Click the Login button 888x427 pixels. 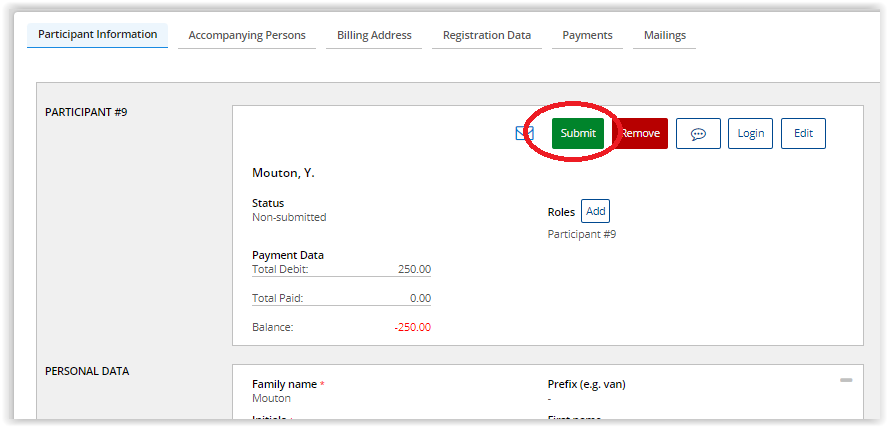tap(750, 134)
